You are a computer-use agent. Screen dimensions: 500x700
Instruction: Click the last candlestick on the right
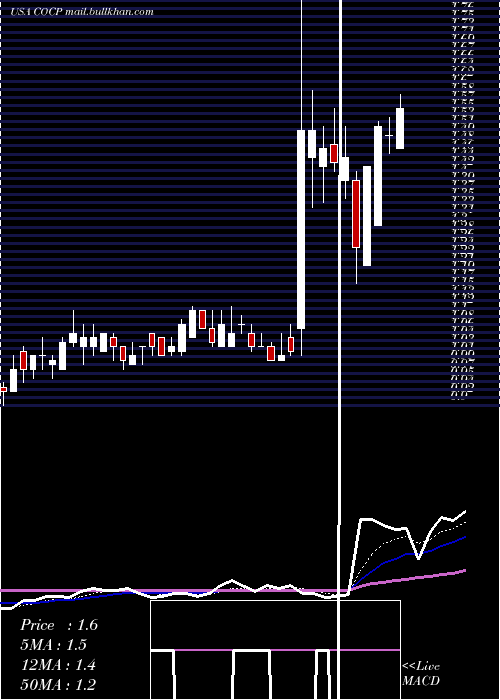coord(400,129)
